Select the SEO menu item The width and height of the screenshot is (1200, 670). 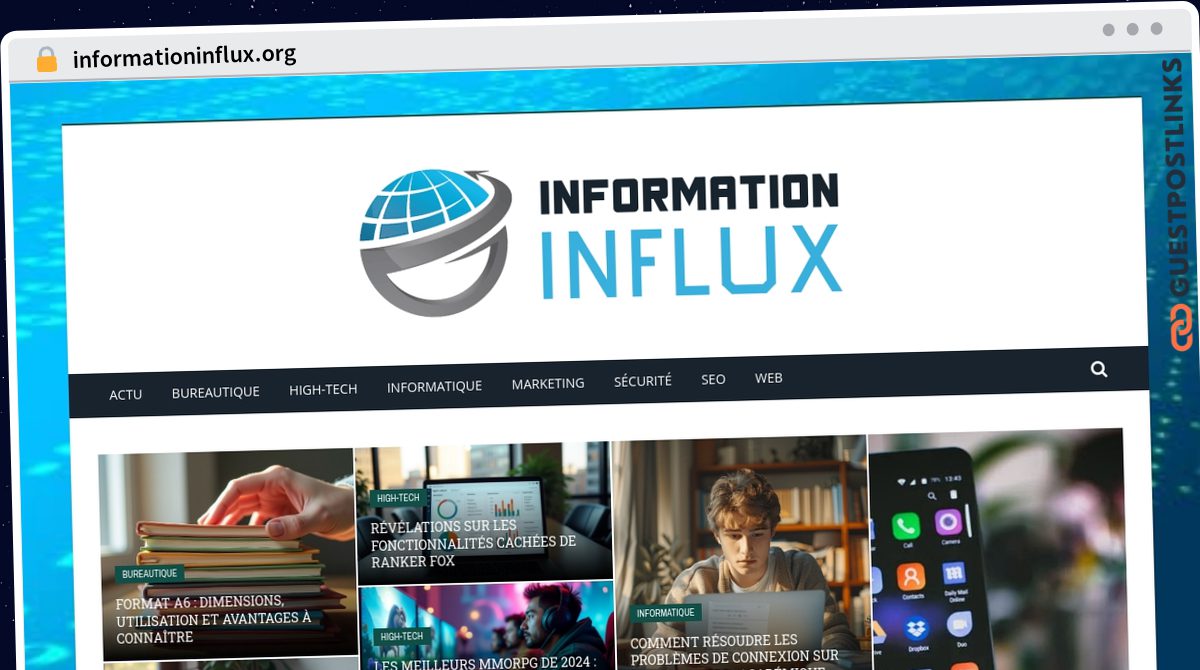(x=713, y=379)
